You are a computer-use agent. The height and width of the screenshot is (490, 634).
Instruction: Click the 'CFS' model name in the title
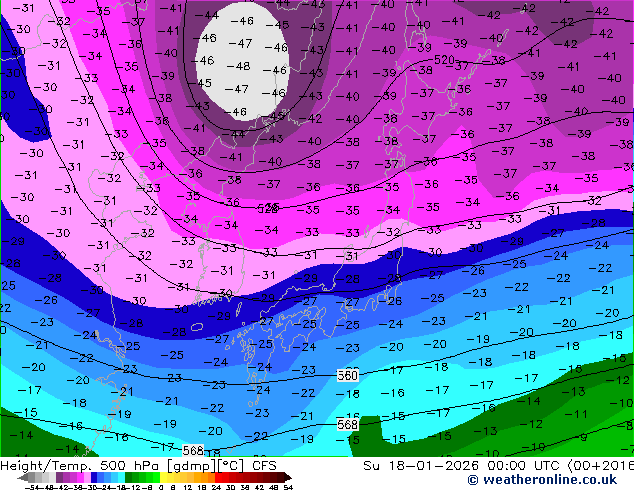[x=264, y=466]
